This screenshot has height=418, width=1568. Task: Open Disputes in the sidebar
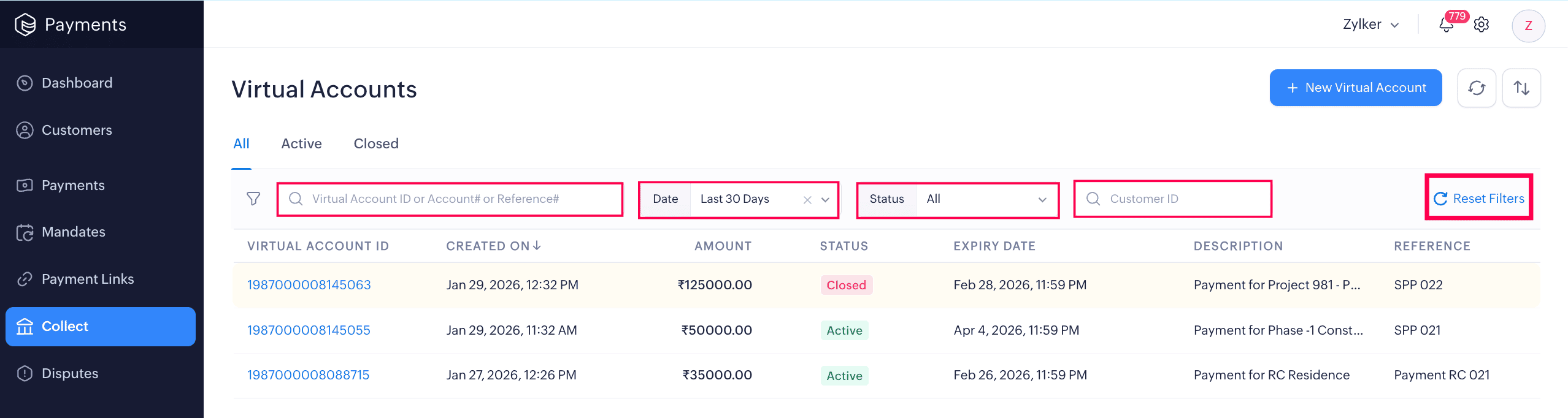click(x=69, y=373)
